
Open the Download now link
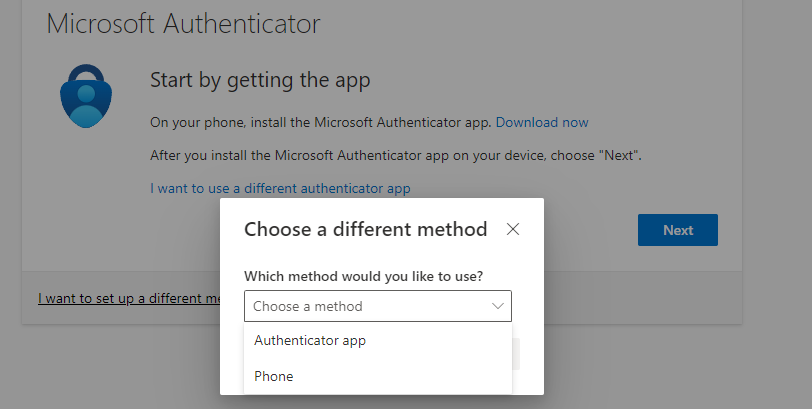(542, 123)
